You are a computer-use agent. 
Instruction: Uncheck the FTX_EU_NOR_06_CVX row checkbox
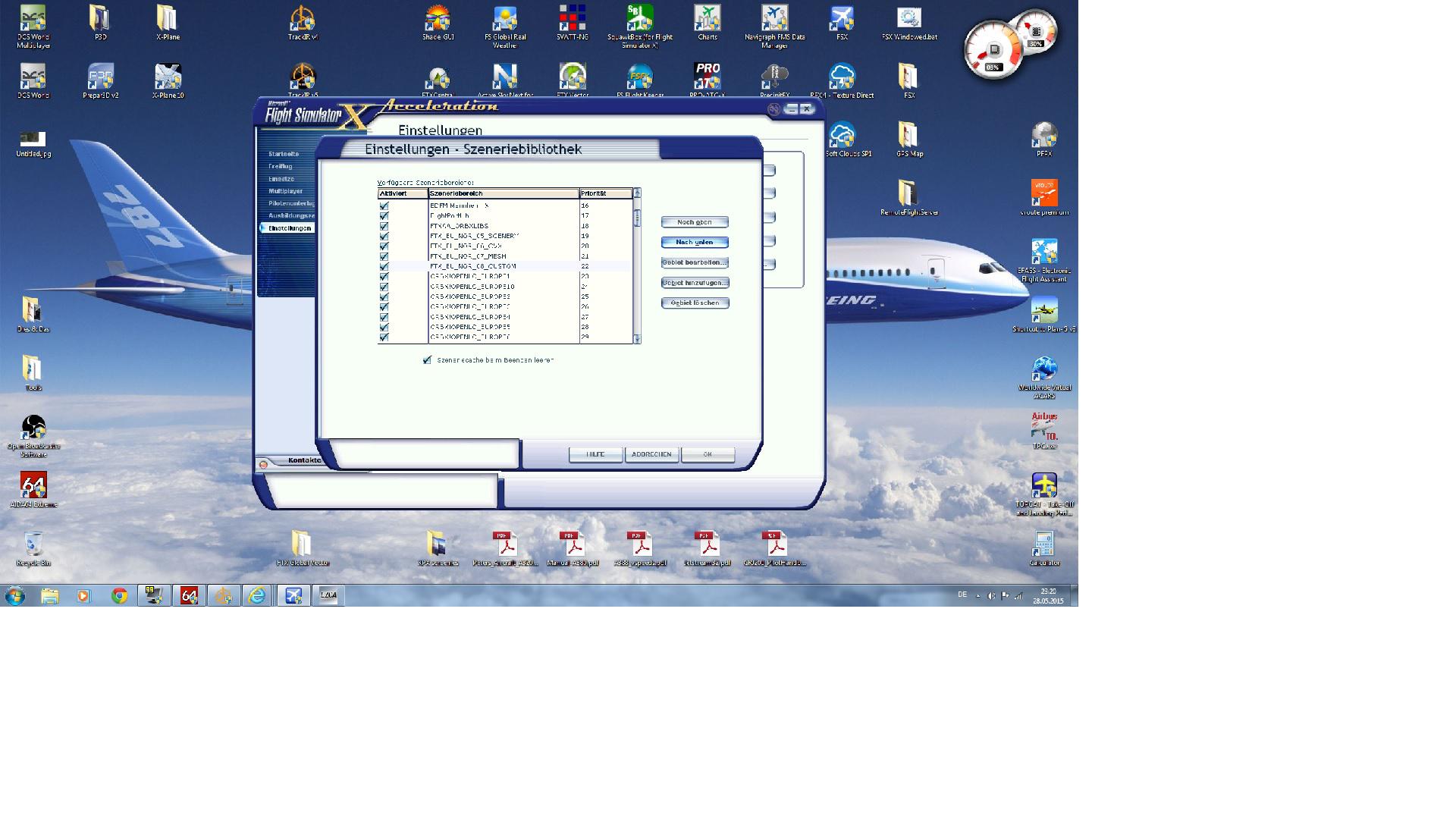(384, 246)
